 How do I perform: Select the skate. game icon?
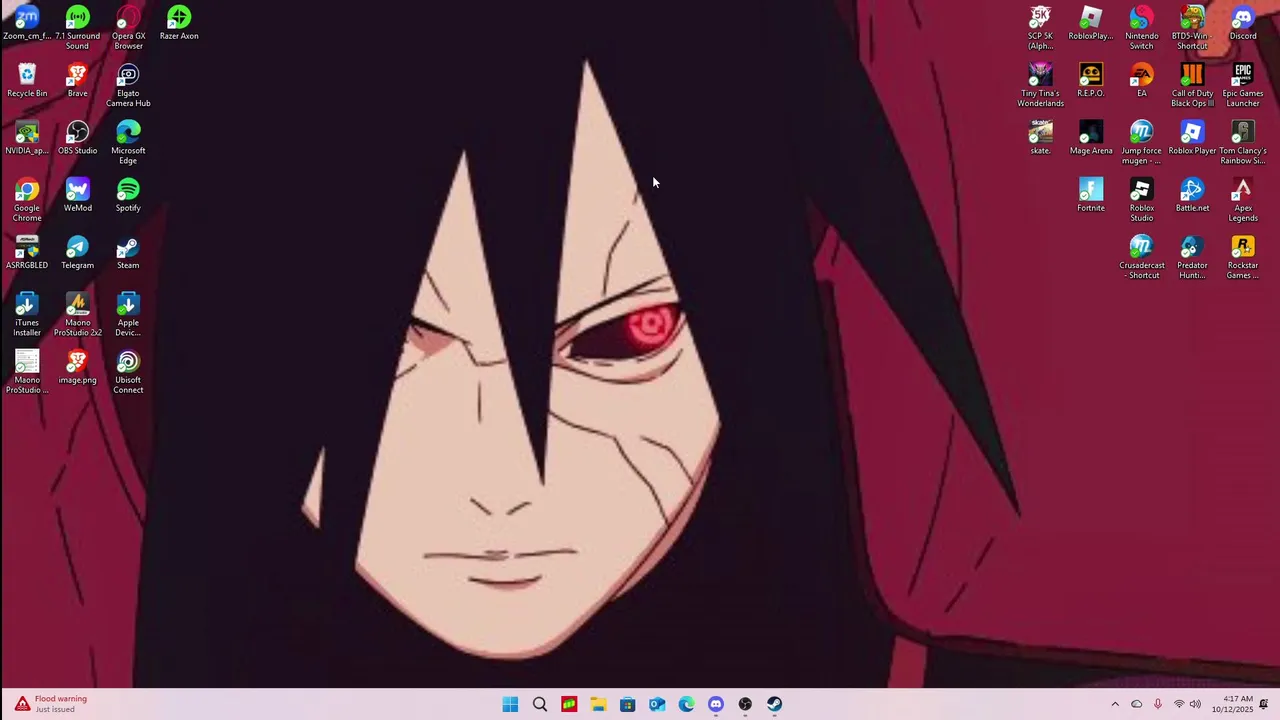1040,139
